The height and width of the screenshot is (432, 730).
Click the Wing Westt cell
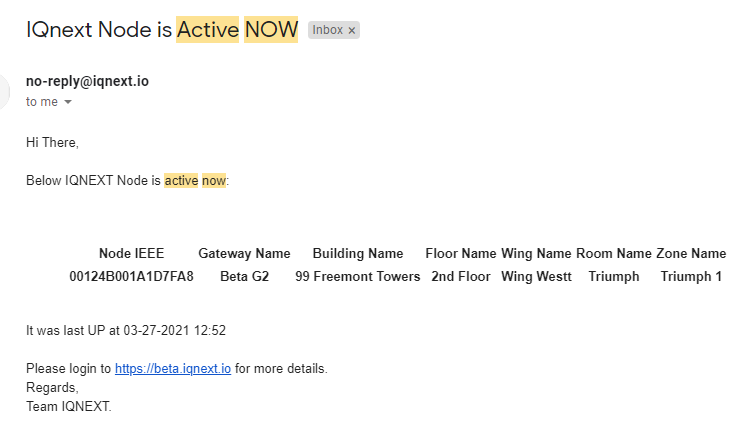coord(536,277)
